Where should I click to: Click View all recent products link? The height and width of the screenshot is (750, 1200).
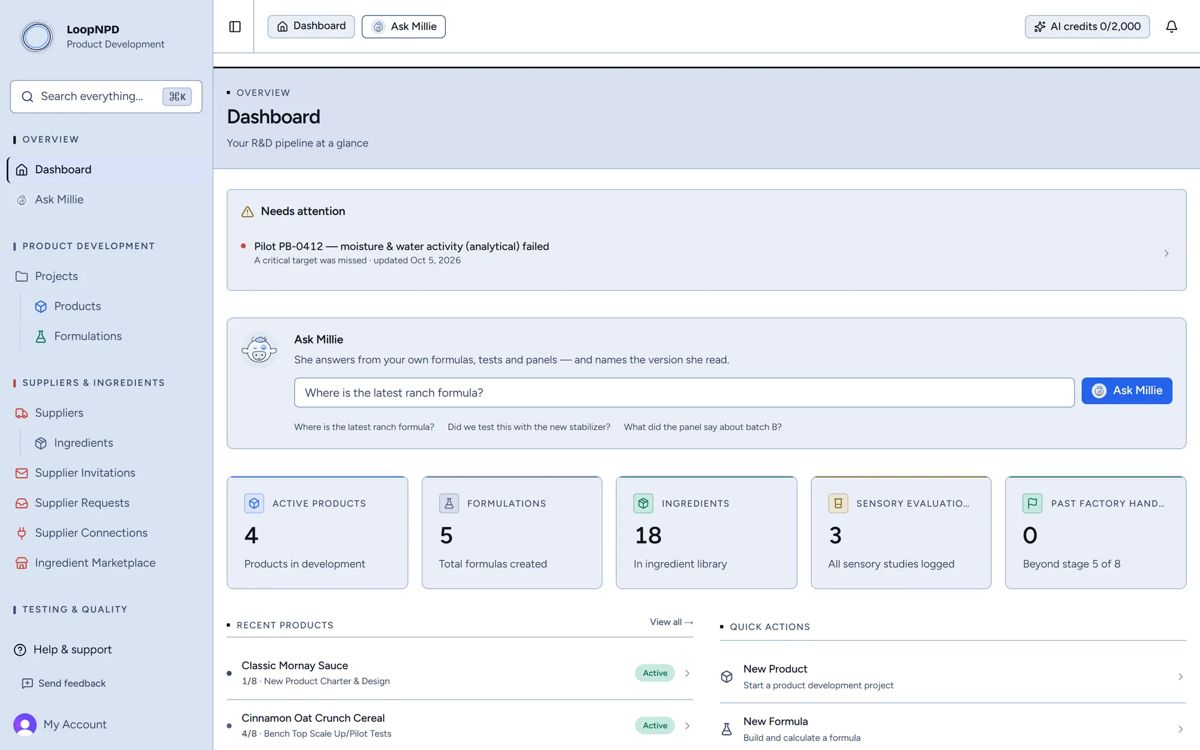pos(672,622)
